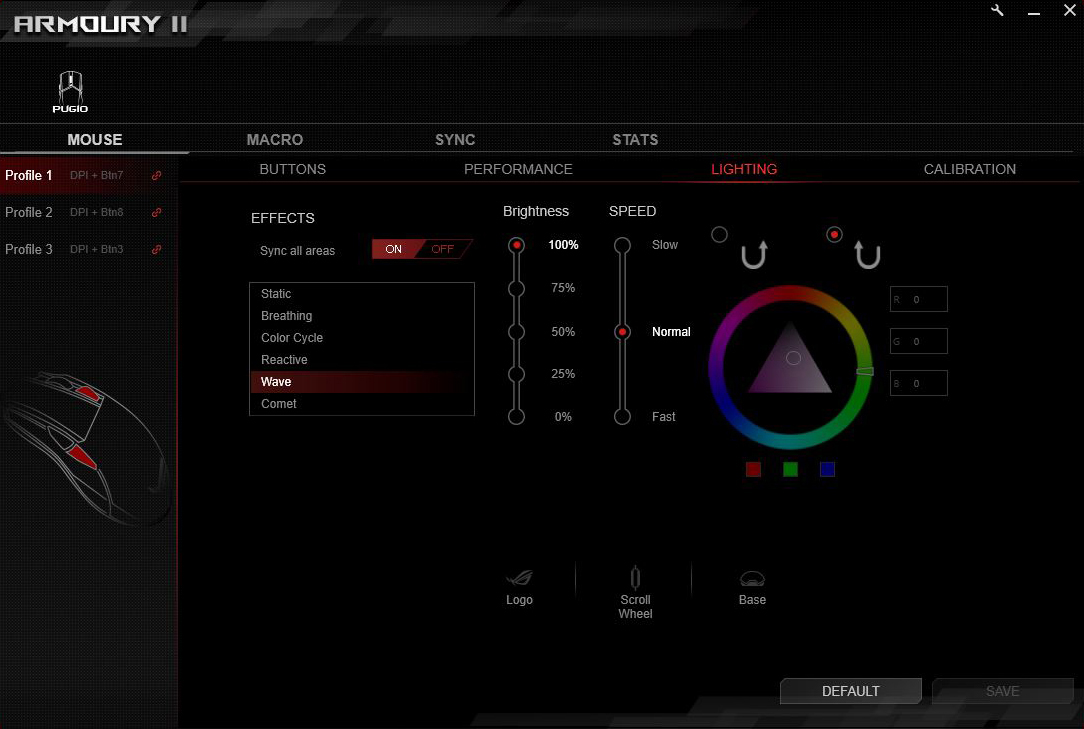Open settings via the wrench icon

pyautogui.click(x=997, y=10)
